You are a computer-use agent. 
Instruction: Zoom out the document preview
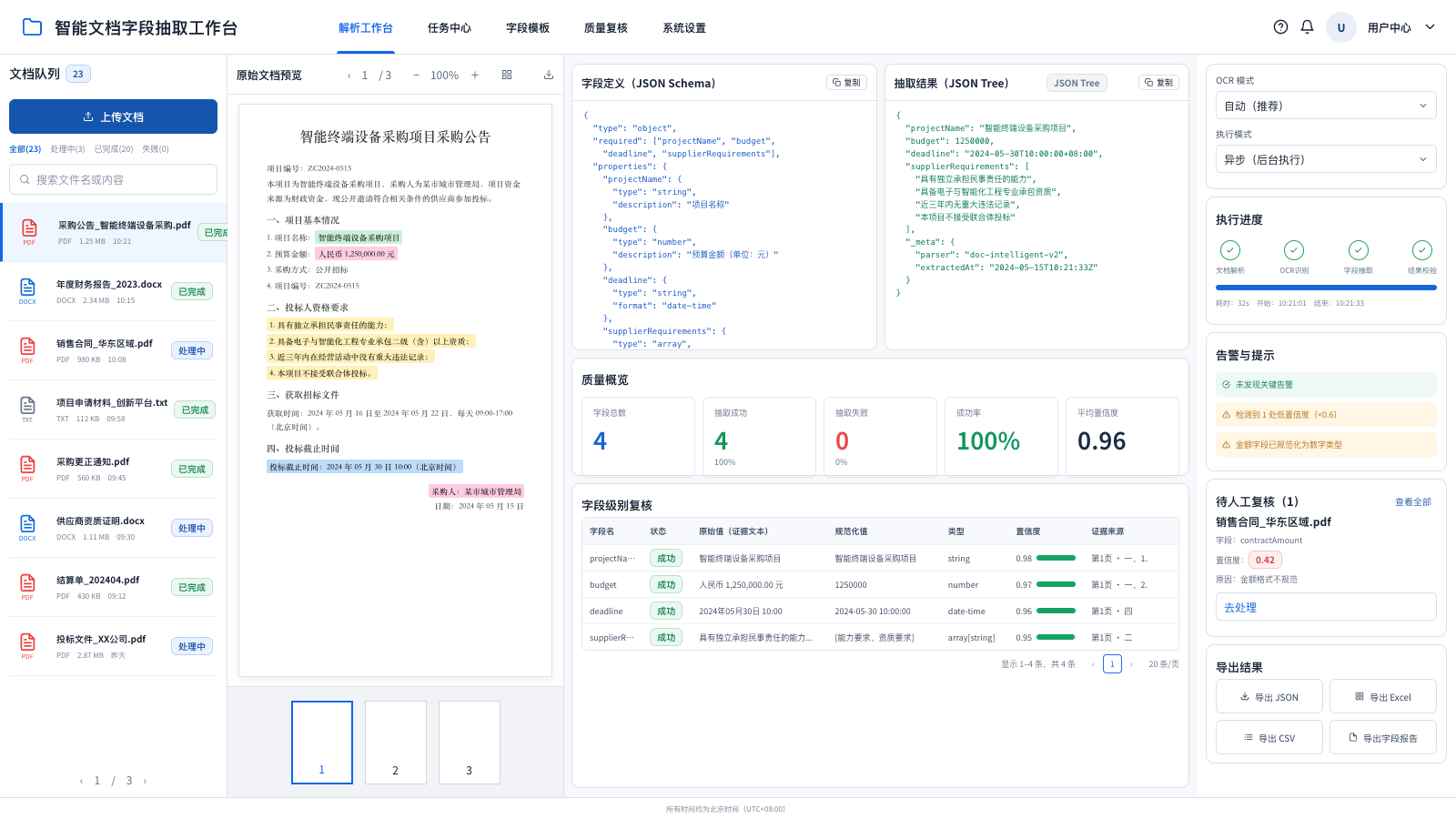[x=416, y=76]
